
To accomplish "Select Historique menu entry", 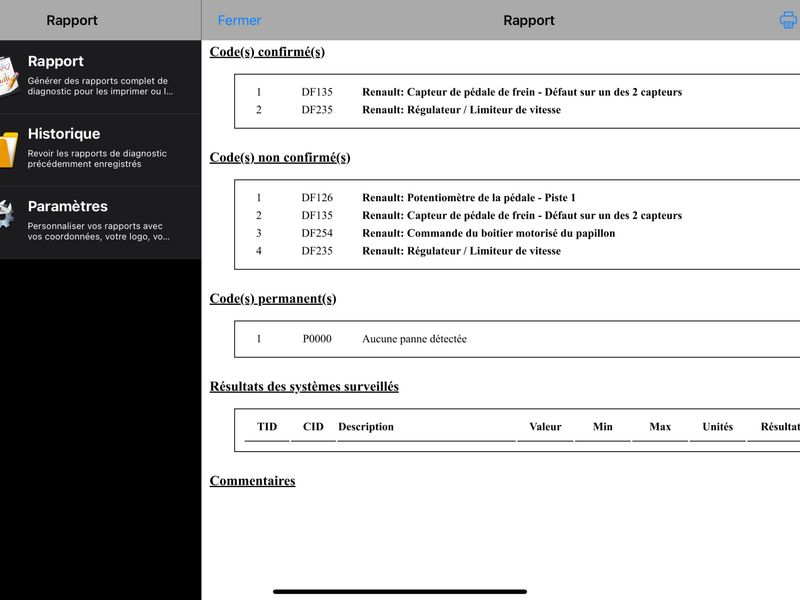I will [101, 149].
